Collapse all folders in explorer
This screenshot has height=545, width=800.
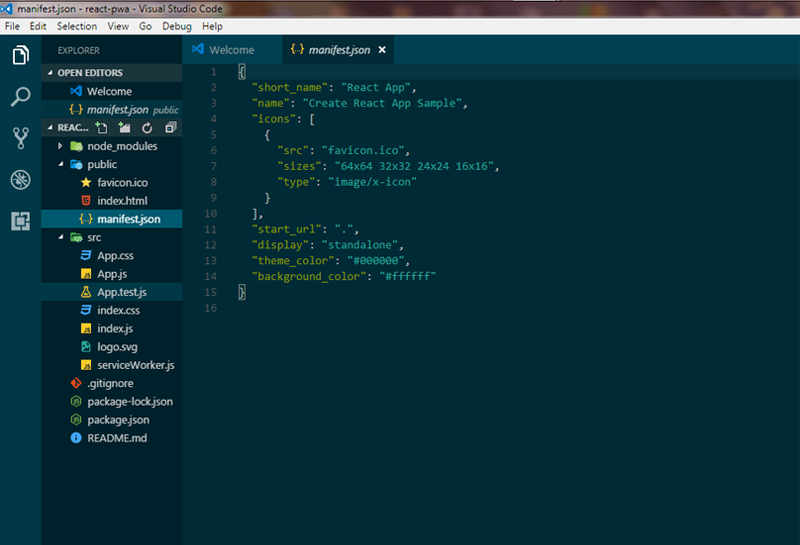pyautogui.click(x=170, y=128)
